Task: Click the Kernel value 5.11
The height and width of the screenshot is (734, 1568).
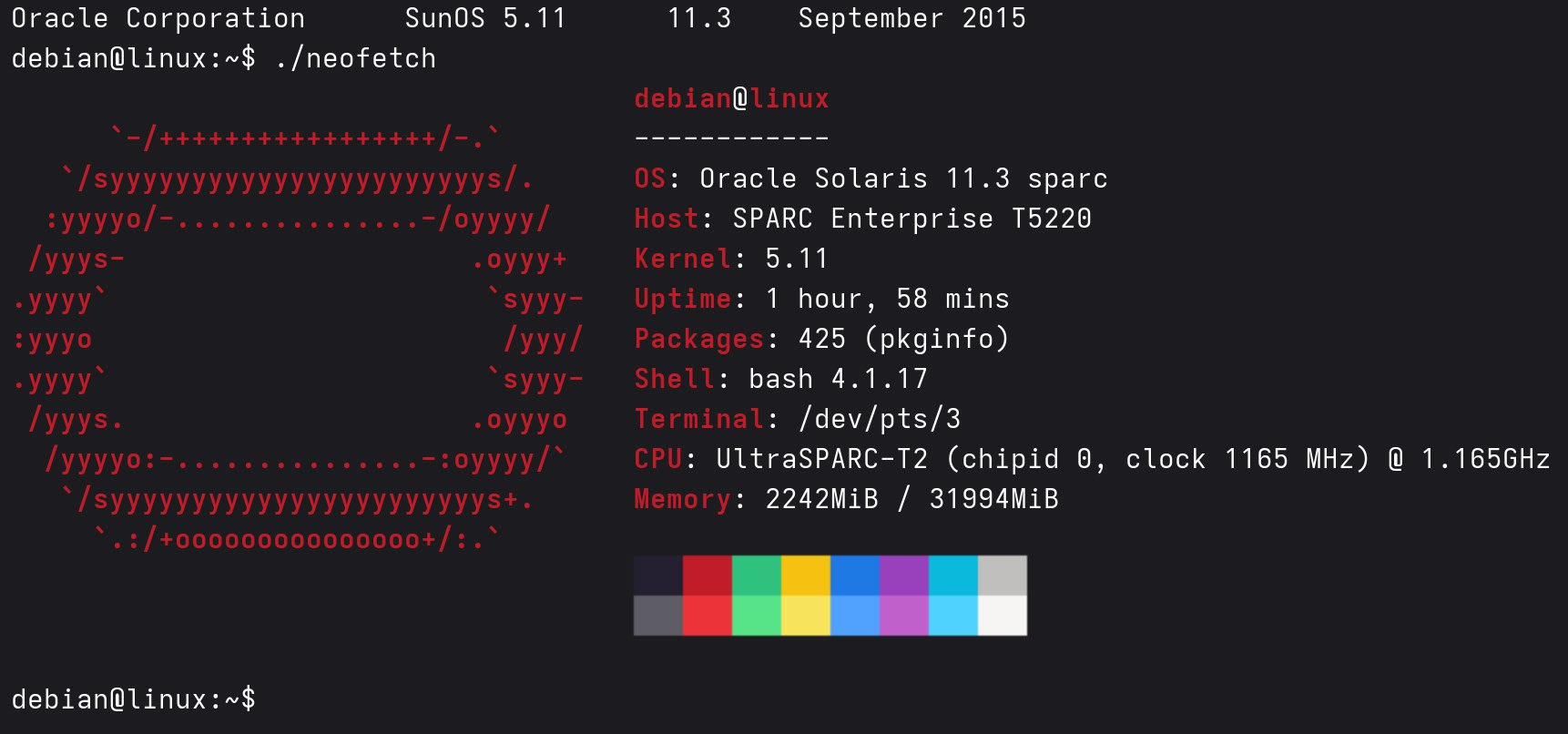Action: 797,259
